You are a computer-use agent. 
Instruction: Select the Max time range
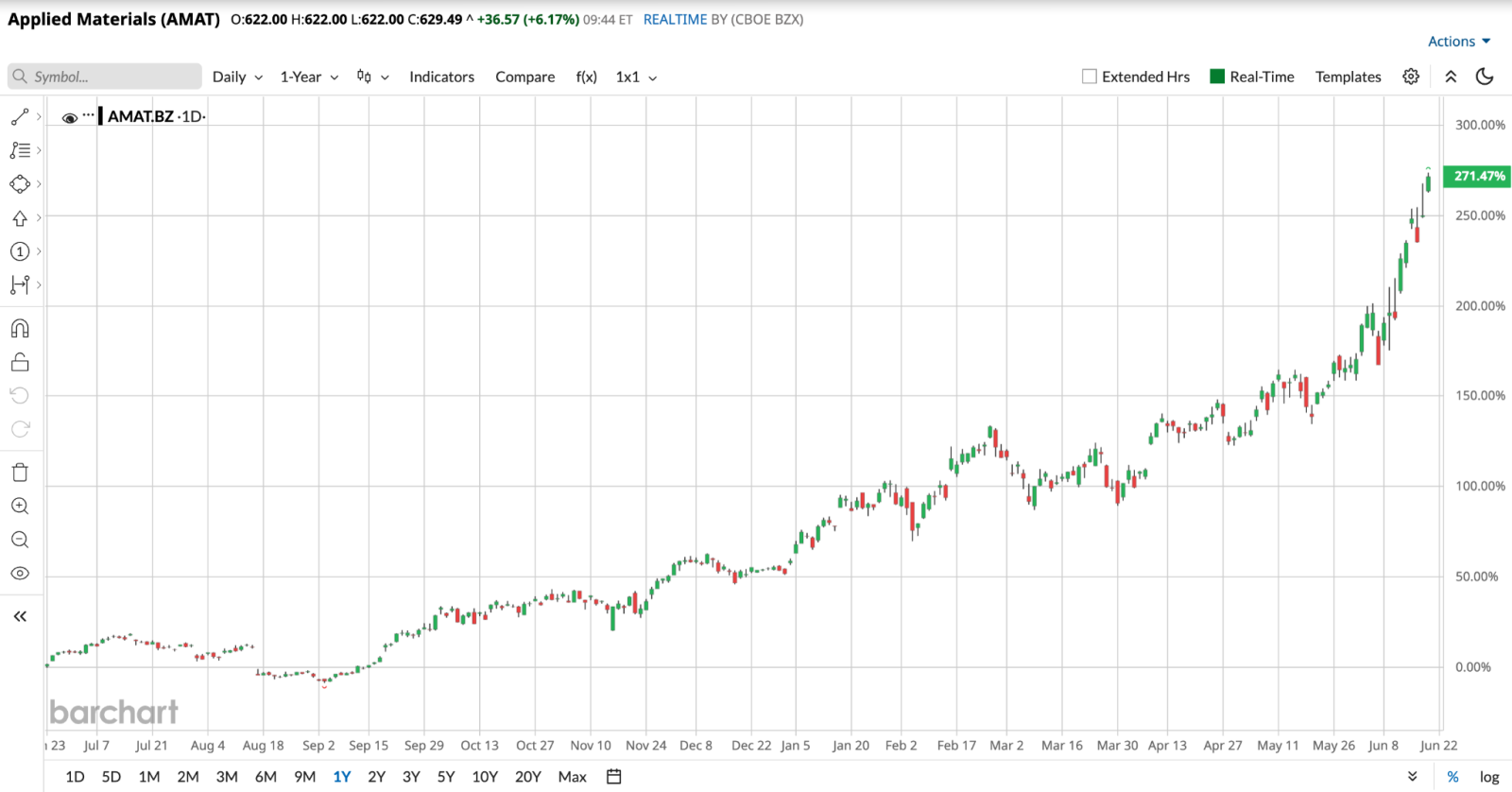tap(572, 777)
